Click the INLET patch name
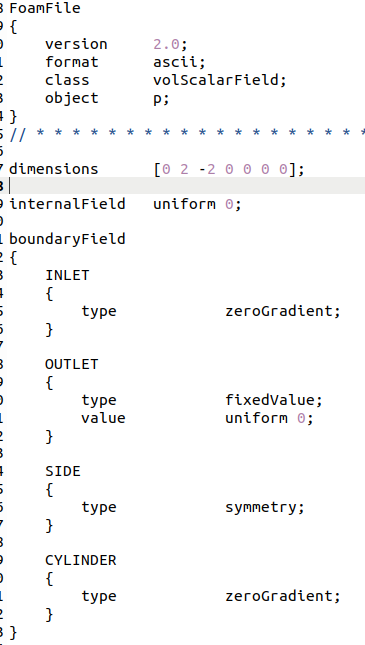 pyautogui.click(x=67, y=275)
